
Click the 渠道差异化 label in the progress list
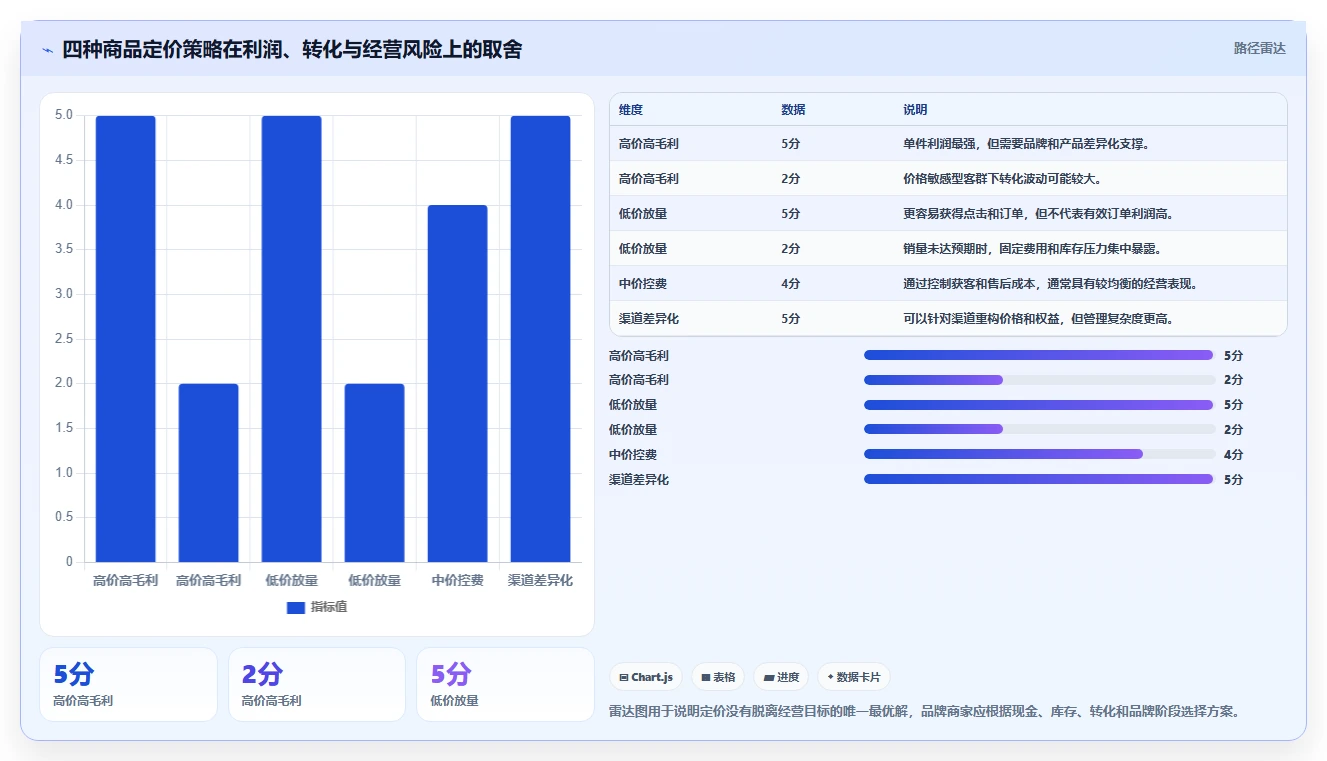pyautogui.click(x=639, y=480)
